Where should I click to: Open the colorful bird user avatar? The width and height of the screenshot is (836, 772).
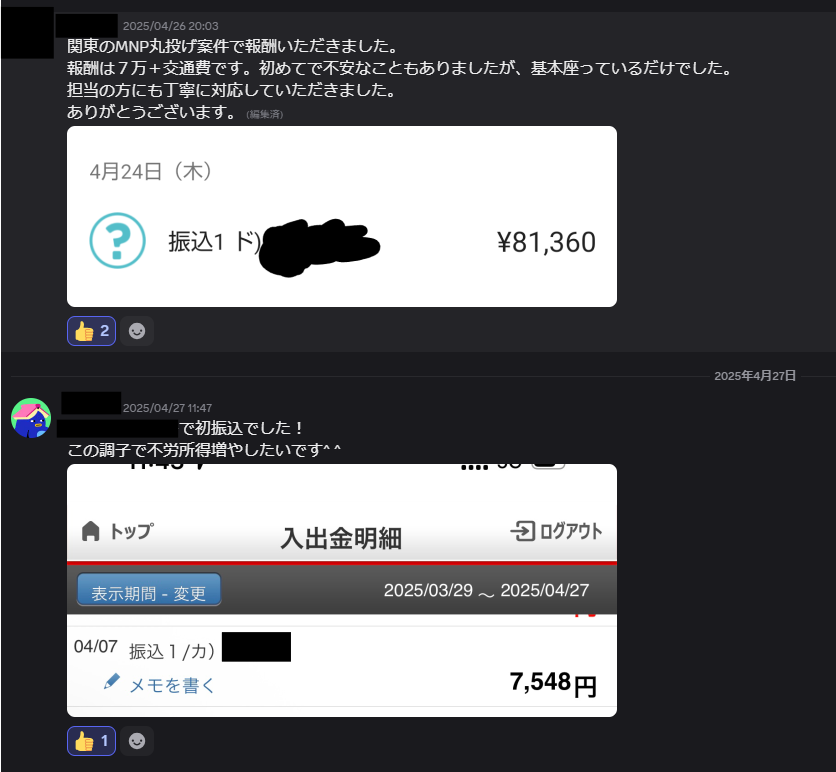pyautogui.click(x=31, y=418)
